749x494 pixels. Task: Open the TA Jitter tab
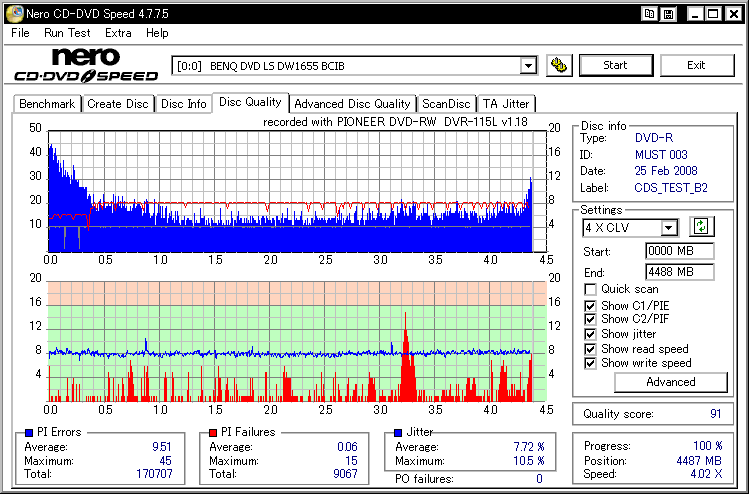coord(506,104)
